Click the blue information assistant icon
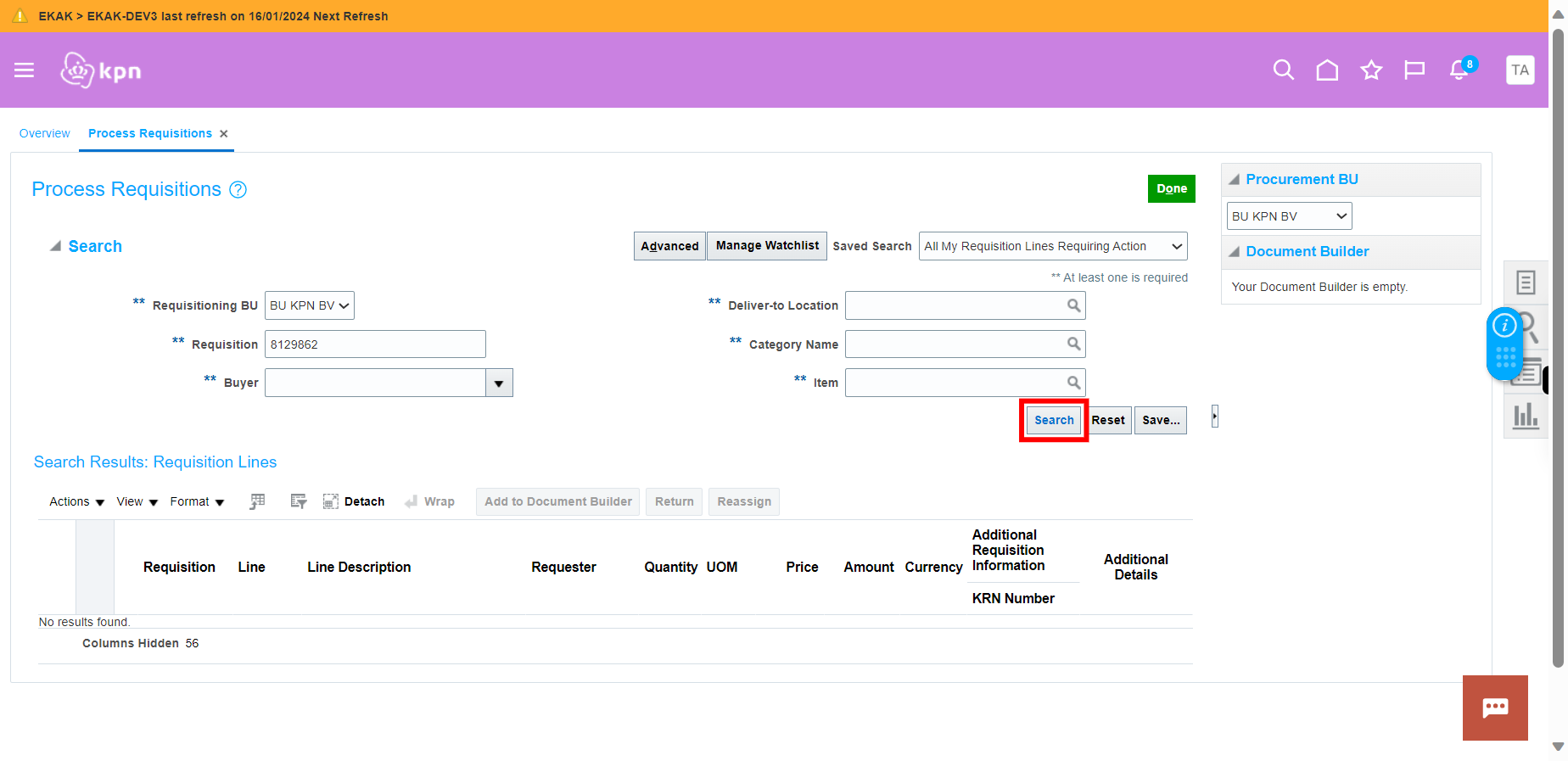Image resolution: width=1568 pixels, height=761 pixels. [x=1504, y=325]
